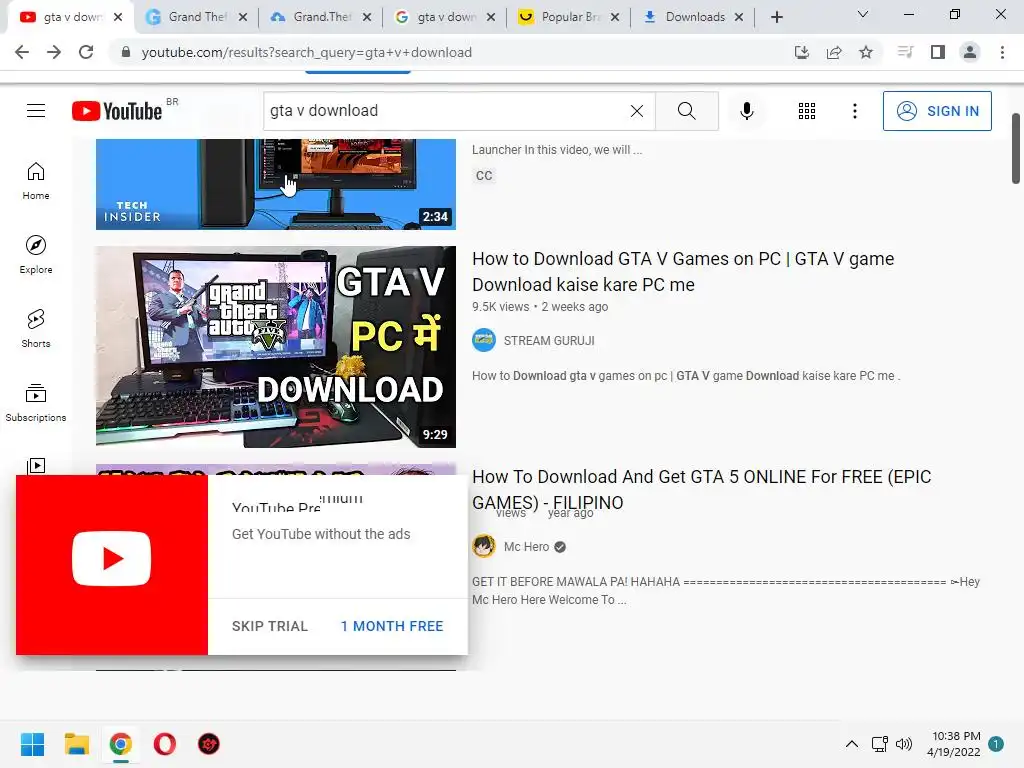The image size is (1024, 768).
Task: Click the CC closed captions badge
Action: pos(484,176)
